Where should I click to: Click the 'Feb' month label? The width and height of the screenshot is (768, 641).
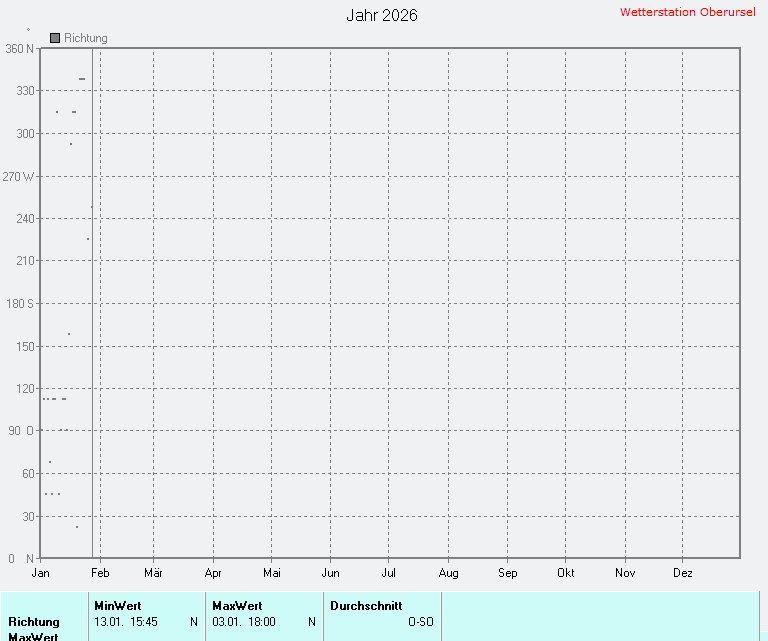coord(100,573)
